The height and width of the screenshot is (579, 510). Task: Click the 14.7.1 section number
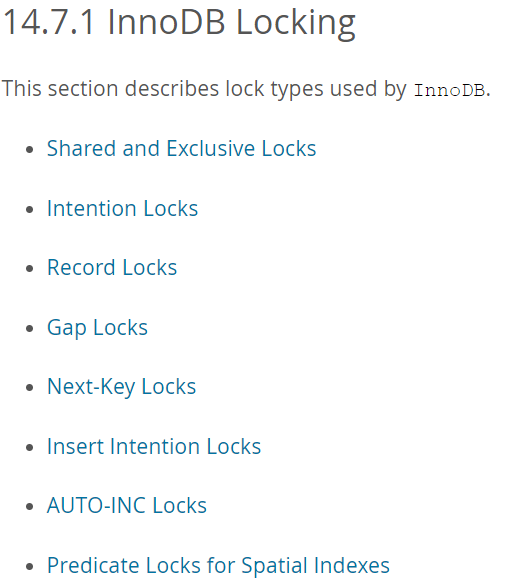click(48, 23)
